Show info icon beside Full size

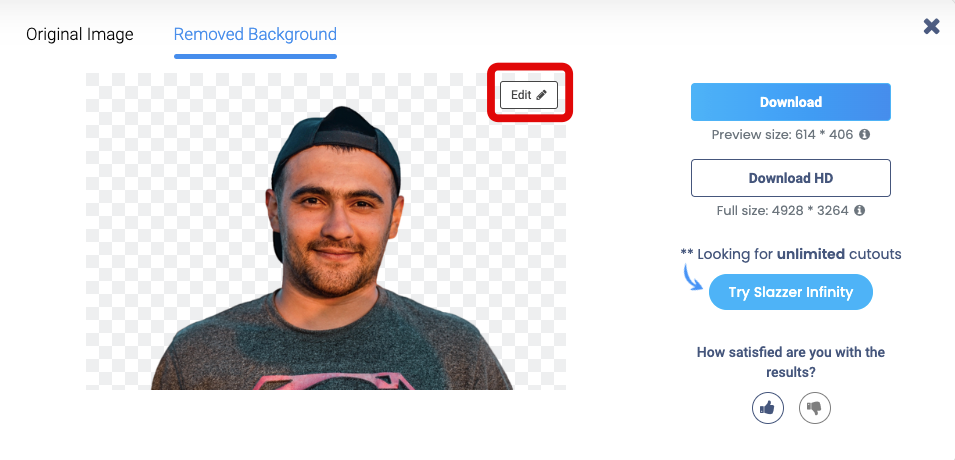pos(859,210)
